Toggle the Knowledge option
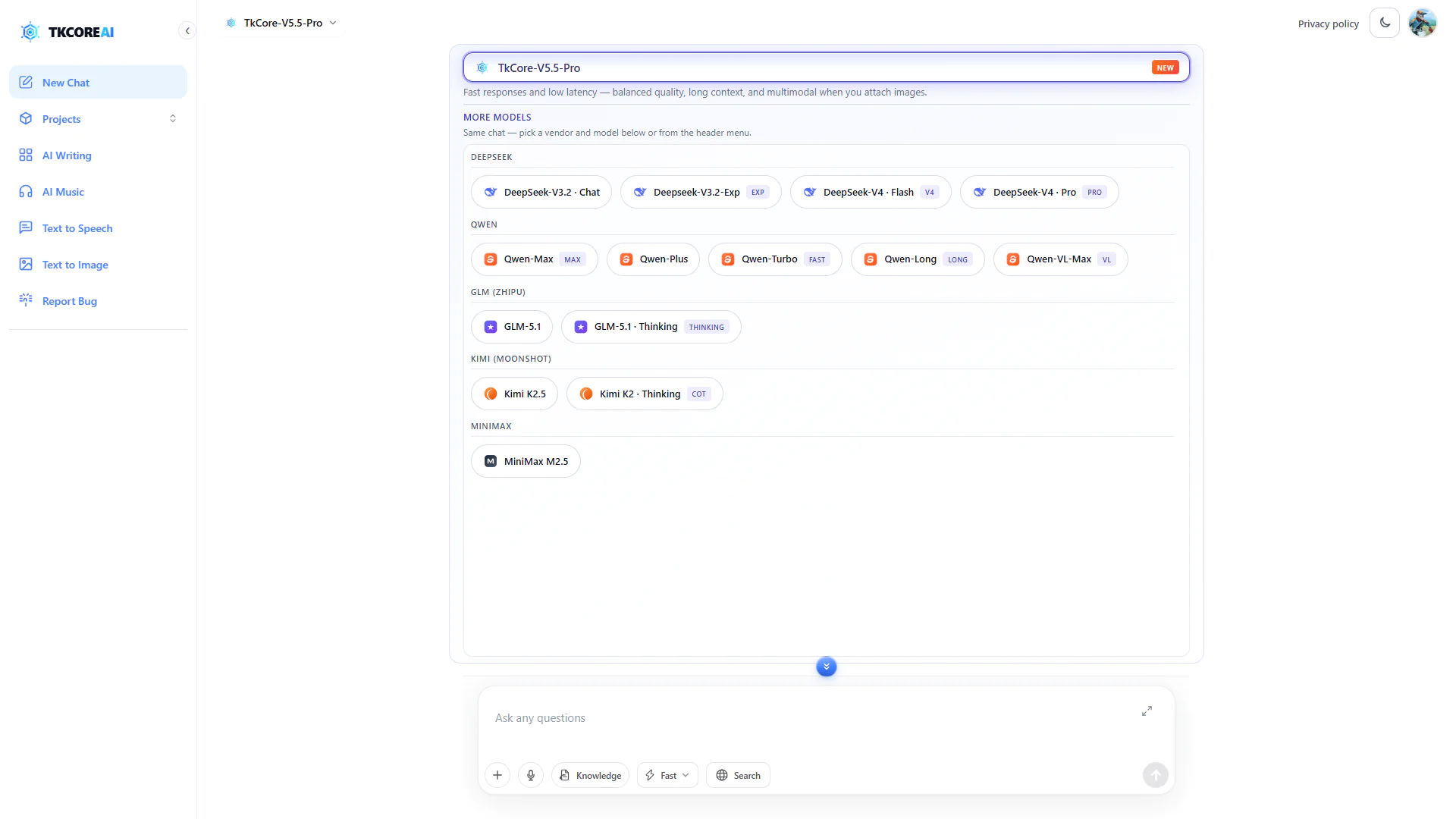Screen dimensions: 1456x819 point(590,775)
